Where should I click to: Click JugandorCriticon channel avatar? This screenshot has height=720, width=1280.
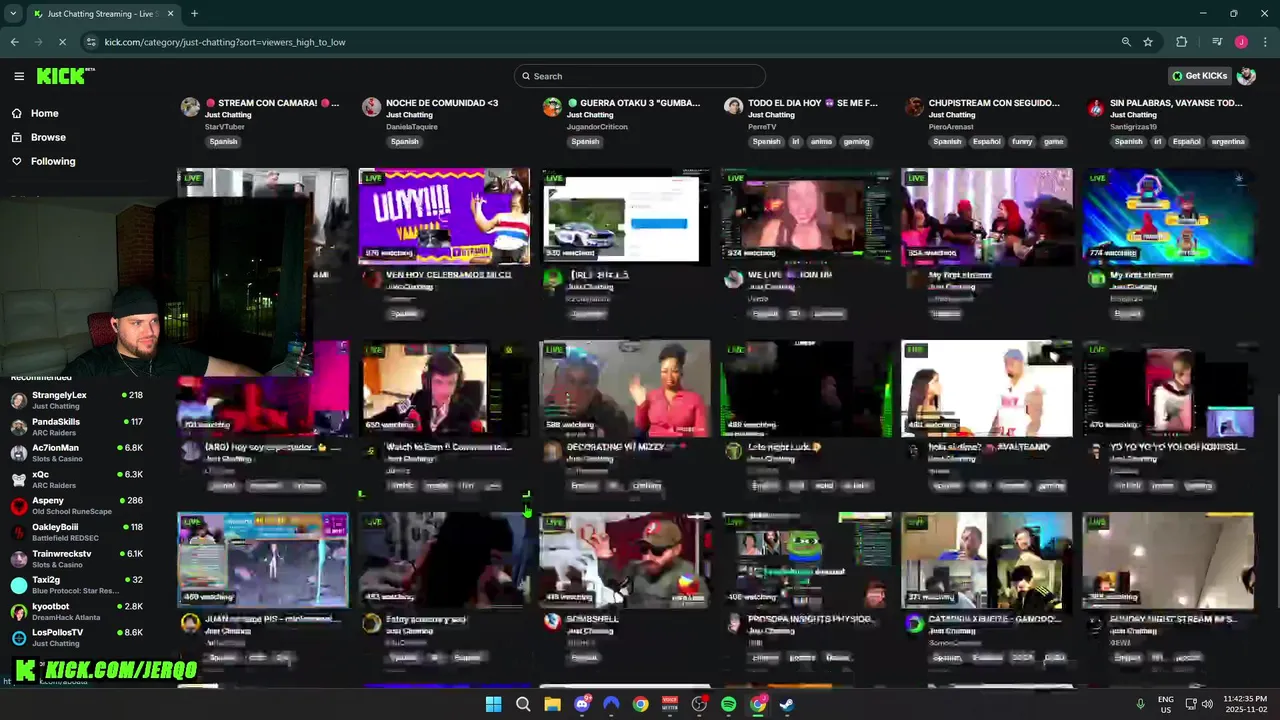(552, 107)
